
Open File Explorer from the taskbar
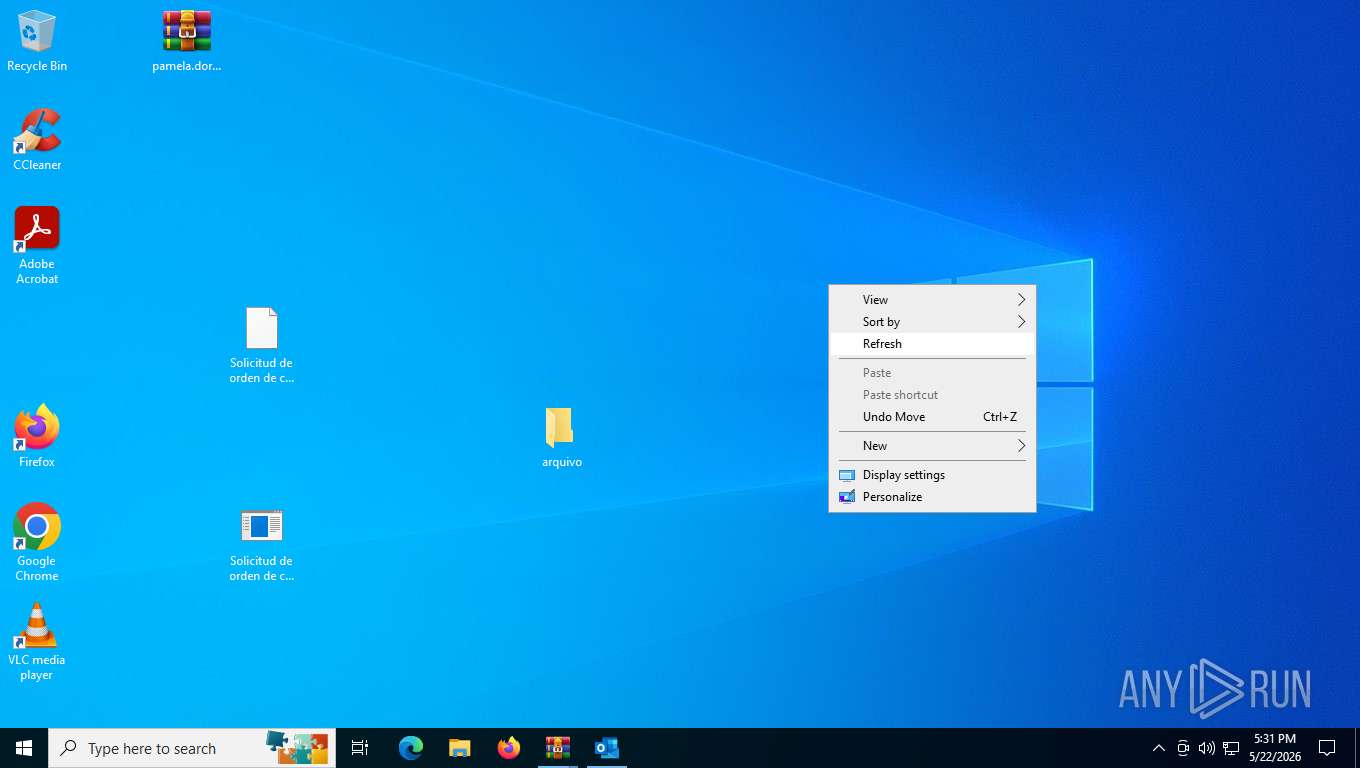tap(460, 748)
